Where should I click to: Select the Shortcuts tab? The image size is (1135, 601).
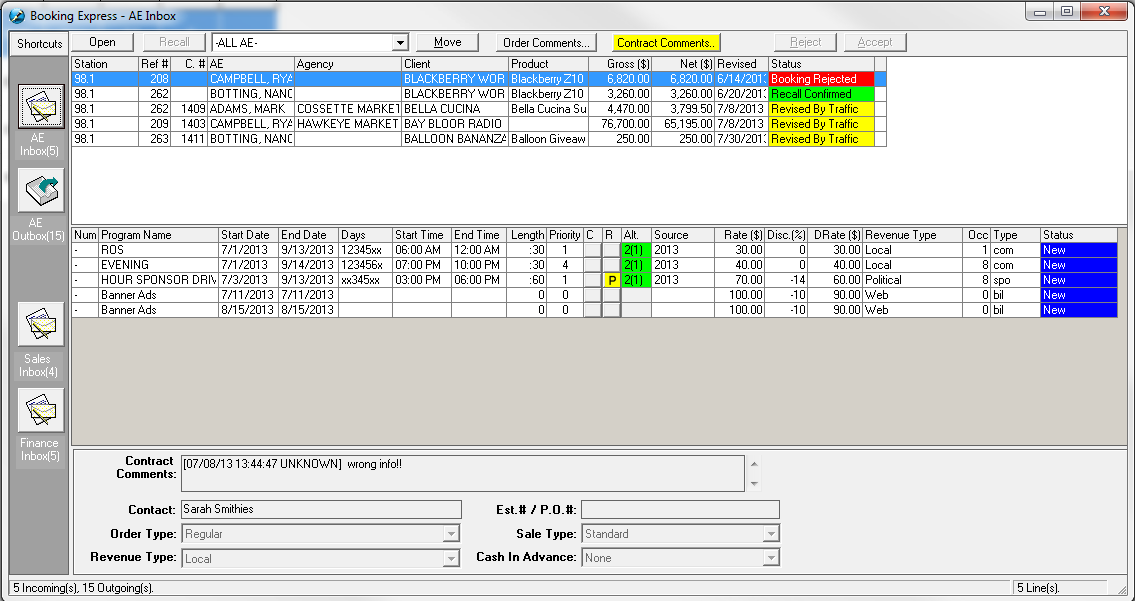click(x=40, y=44)
